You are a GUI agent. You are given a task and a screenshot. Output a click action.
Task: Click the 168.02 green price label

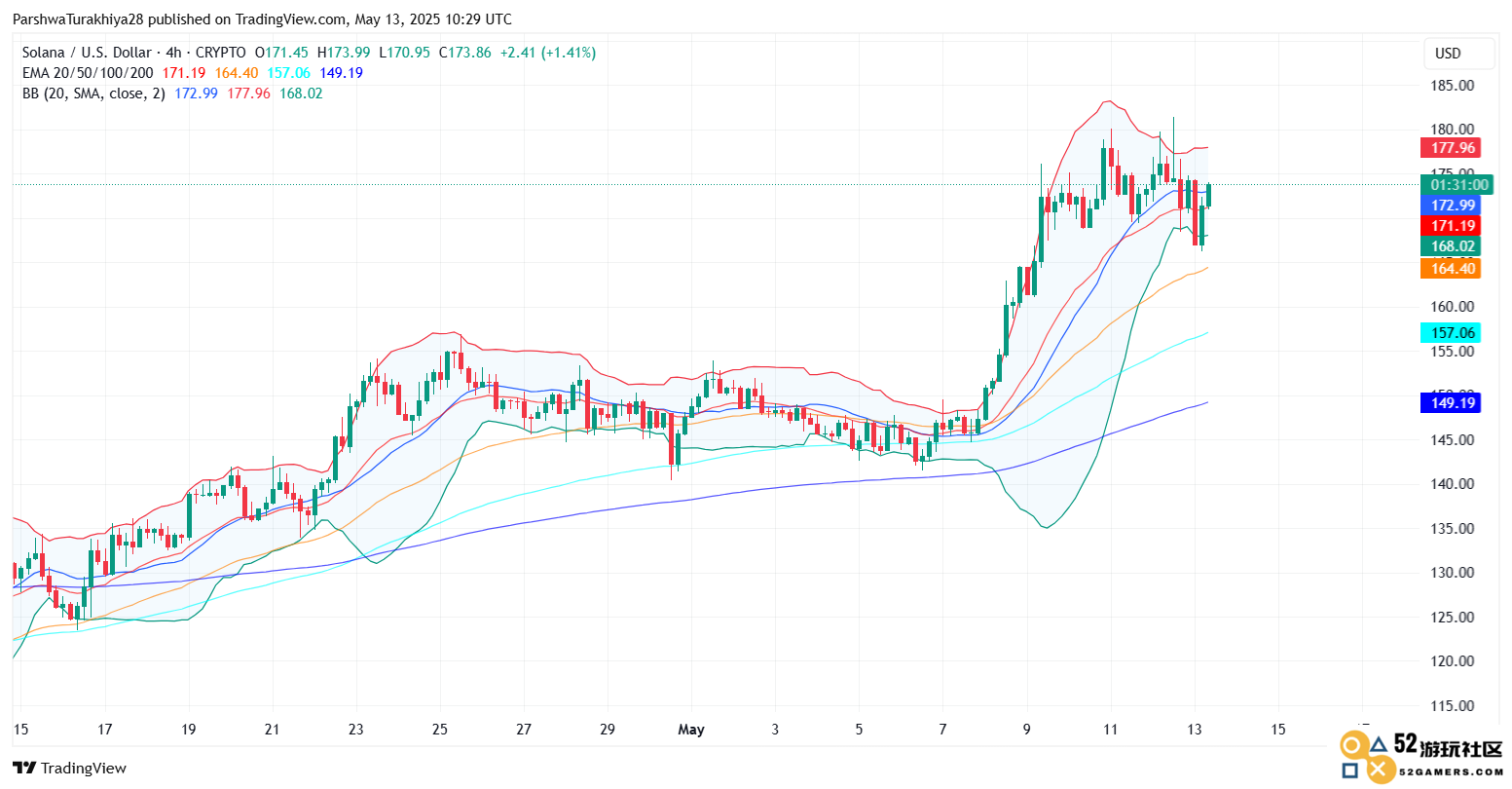point(1450,246)
